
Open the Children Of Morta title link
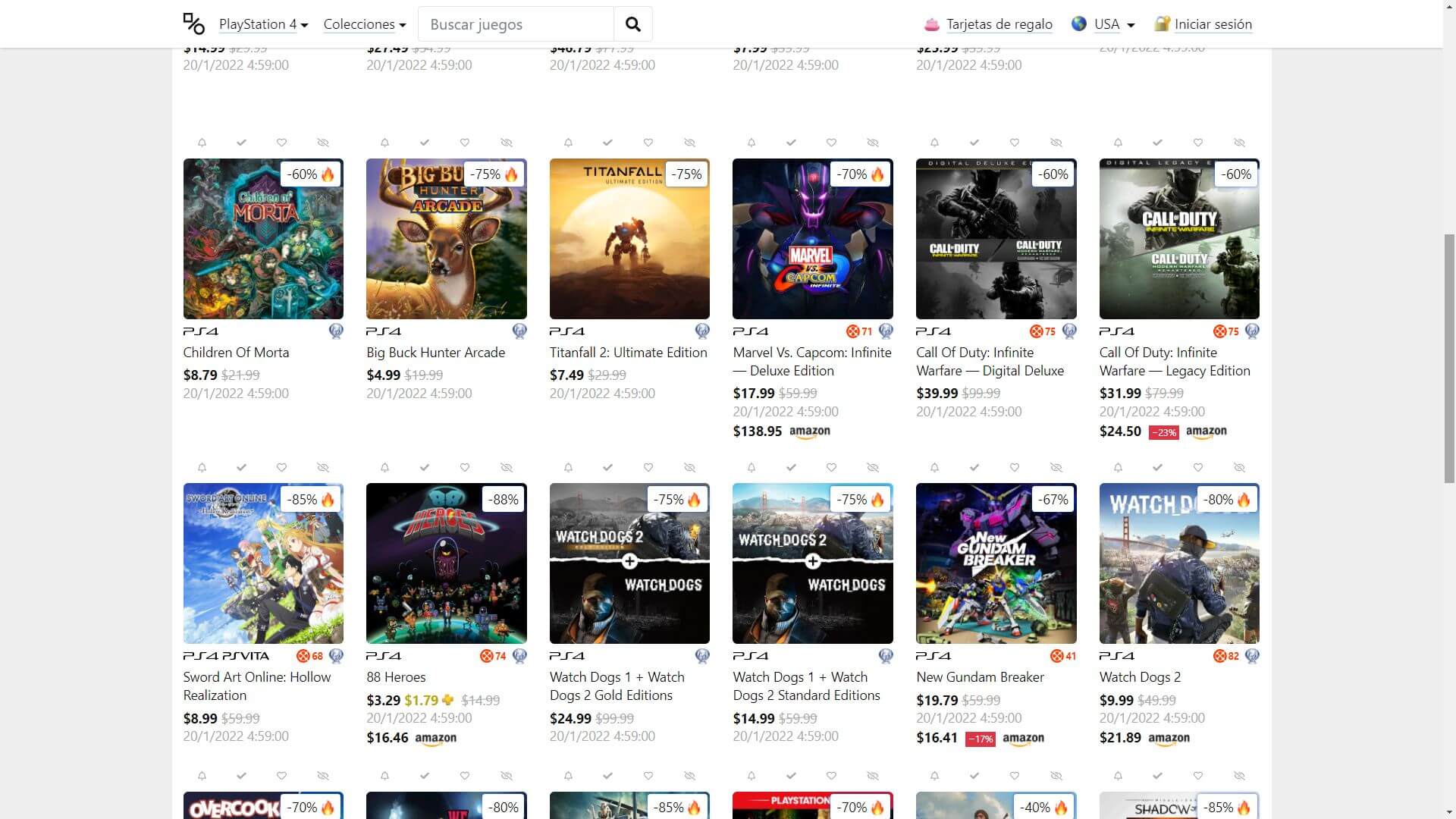click(x=236, y=353)
